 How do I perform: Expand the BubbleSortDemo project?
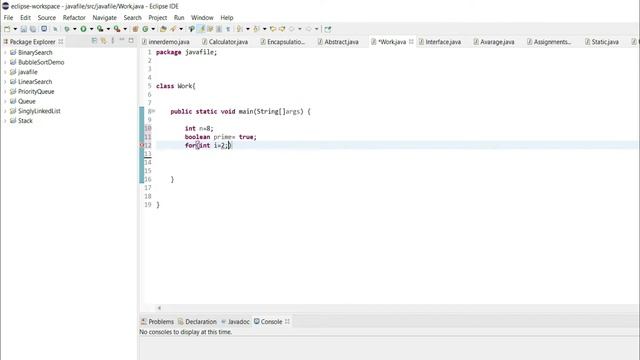(5, 62)
